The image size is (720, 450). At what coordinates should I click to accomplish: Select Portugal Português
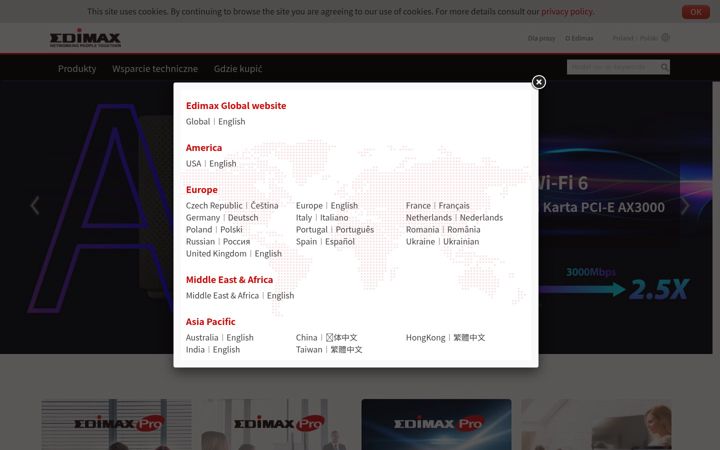pos(335,230)
